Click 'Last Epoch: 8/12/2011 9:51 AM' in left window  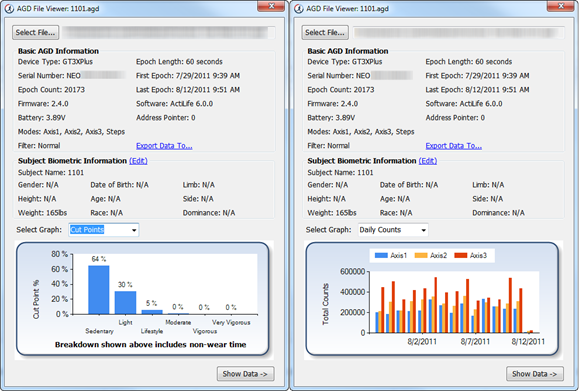[188, 90]
